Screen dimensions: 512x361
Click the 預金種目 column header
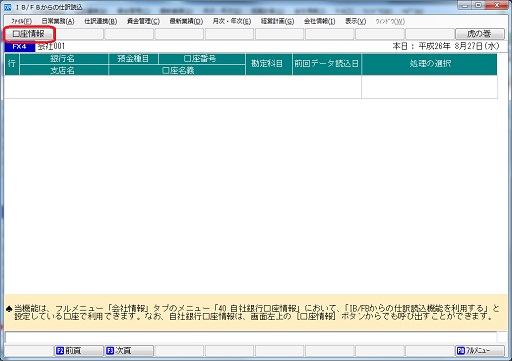pyautogui.click(x=133, y=59)
